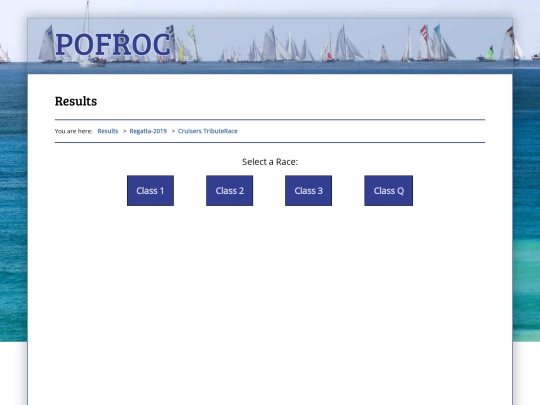Click the 'Select a Race:' label

(x=270, y=162)
